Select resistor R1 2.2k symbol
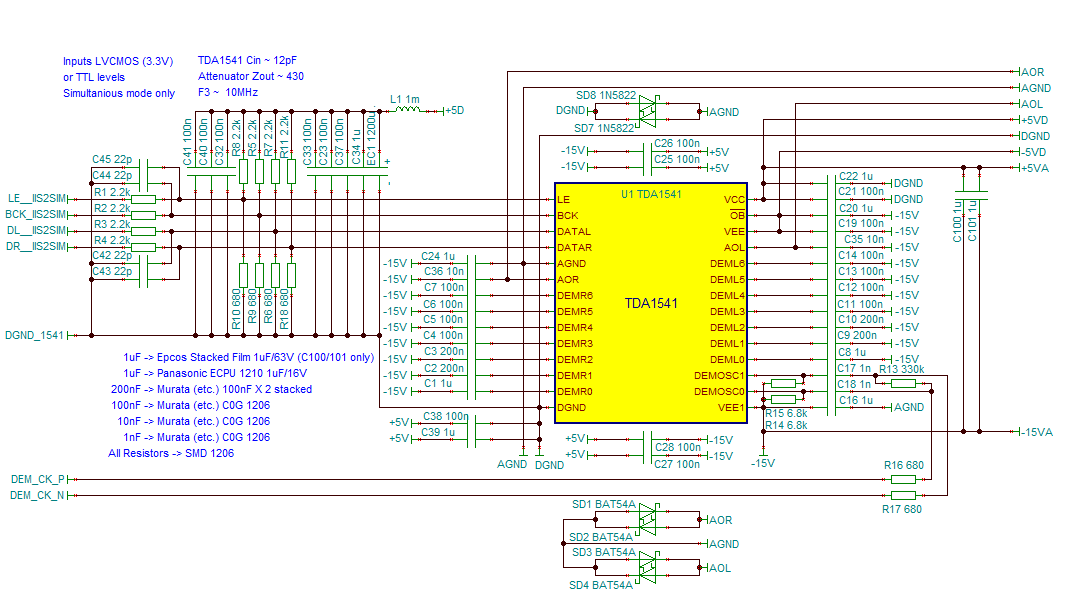 coord(143,200)
